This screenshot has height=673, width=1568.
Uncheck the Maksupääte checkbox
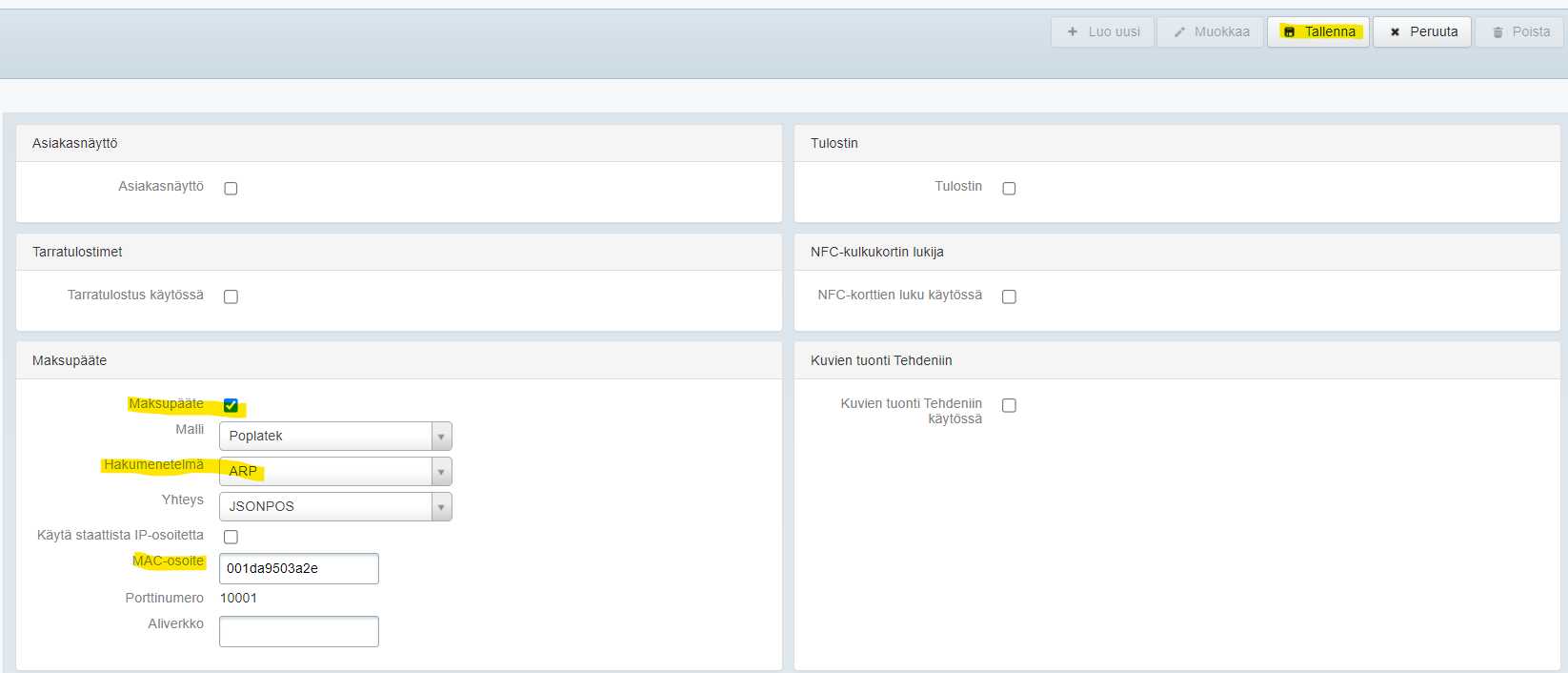pos(231,405)
